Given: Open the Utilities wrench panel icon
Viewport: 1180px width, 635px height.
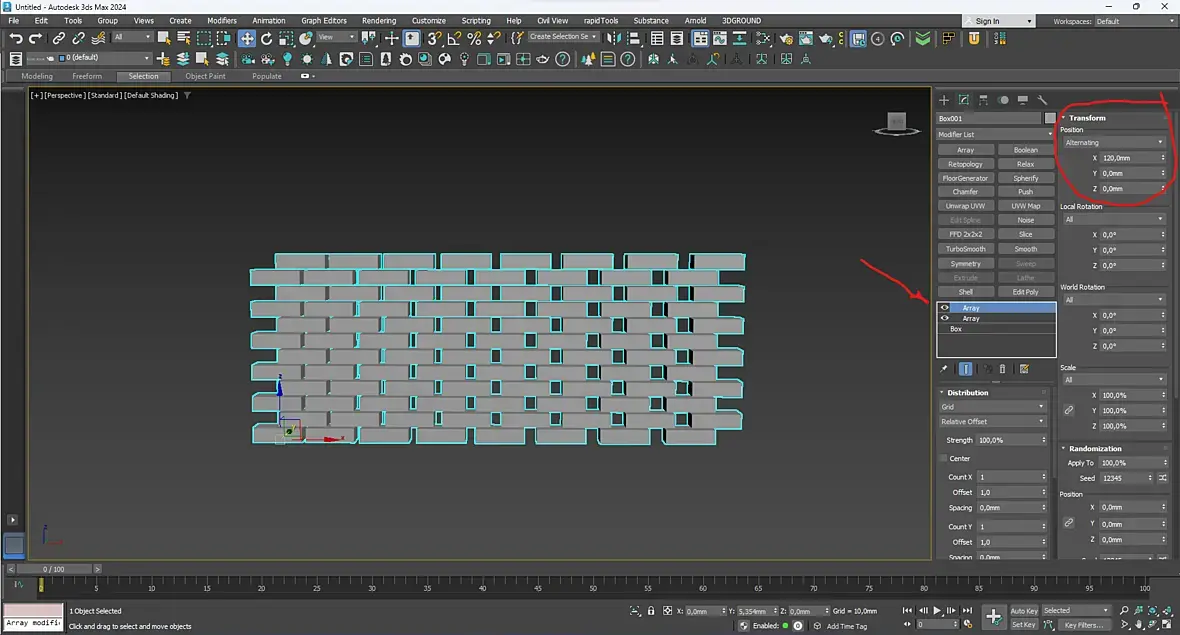Looking at the screenshot, I should coord(1042,100).
